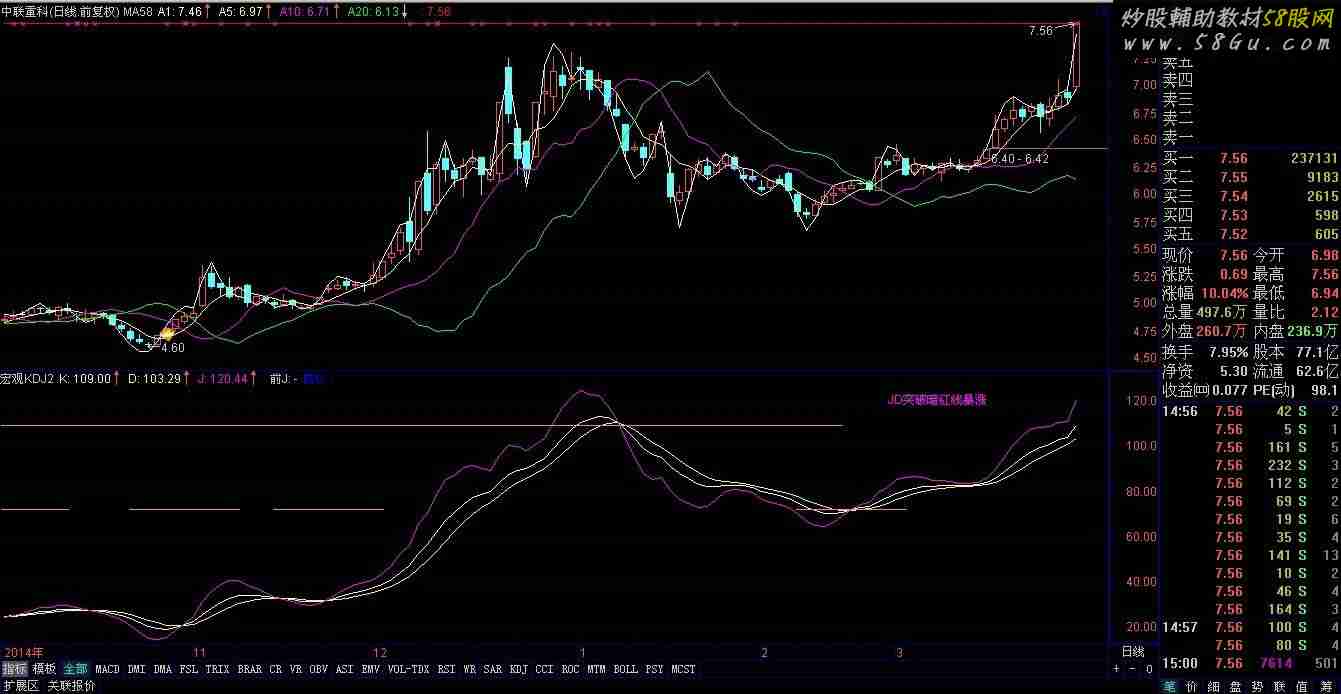
Task: Apply the FSL indicator
Action: (x=189, y=669)
